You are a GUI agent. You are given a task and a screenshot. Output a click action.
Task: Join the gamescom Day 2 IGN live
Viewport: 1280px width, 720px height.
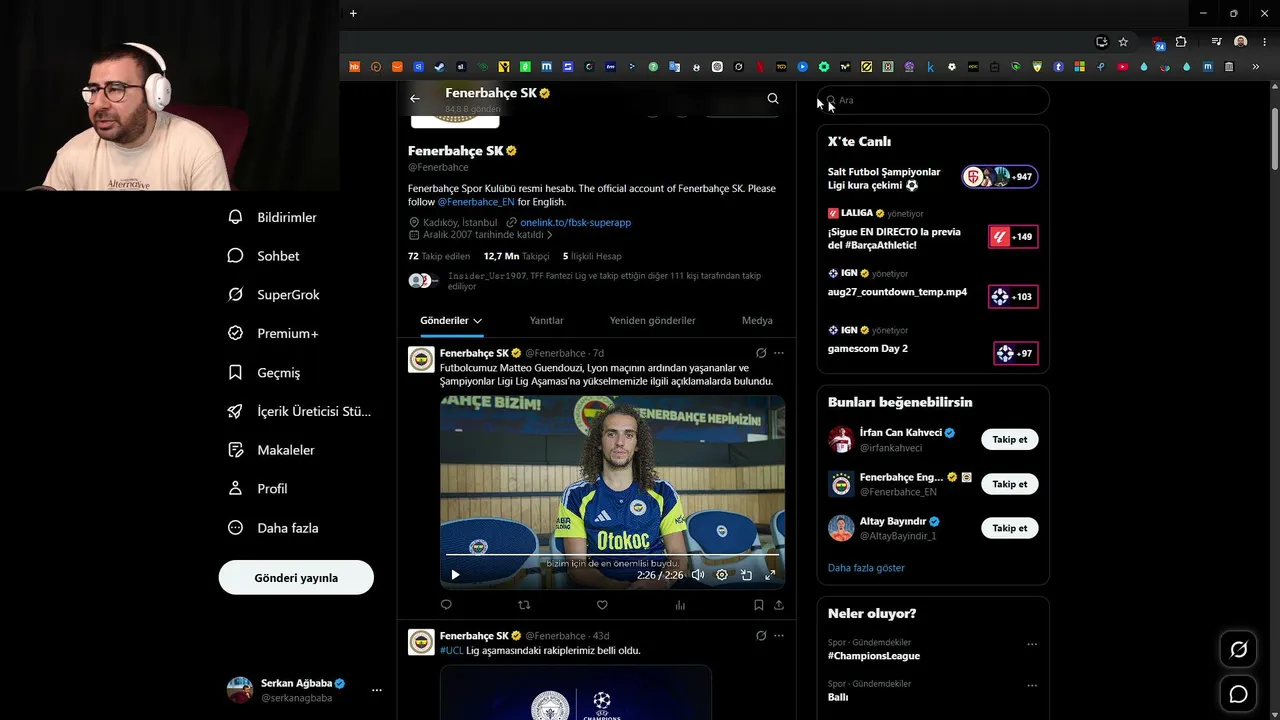(x=1016, y=353)
